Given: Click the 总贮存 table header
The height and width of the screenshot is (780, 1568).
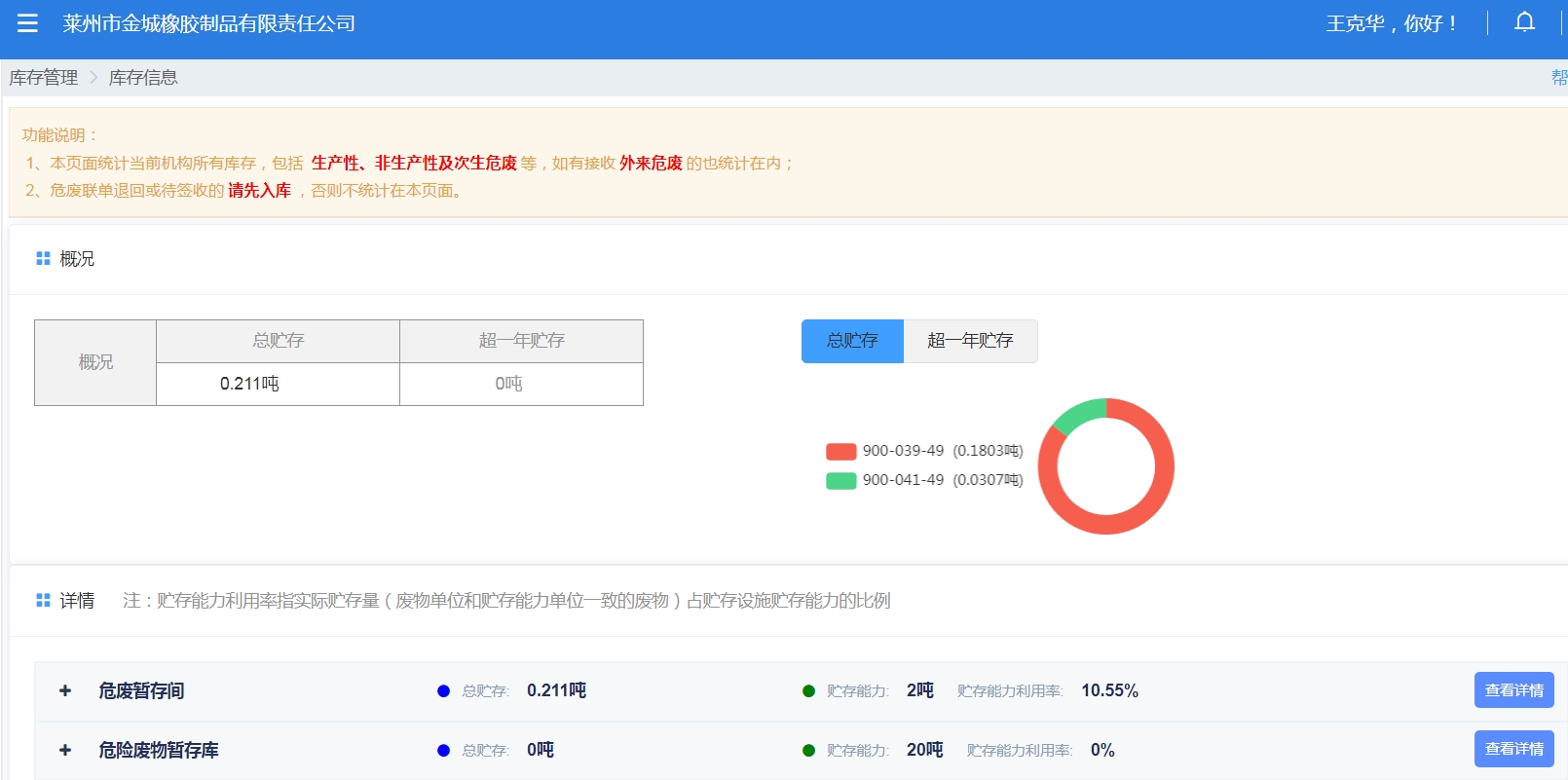Looking at the screenshot, I should [278, 341].
